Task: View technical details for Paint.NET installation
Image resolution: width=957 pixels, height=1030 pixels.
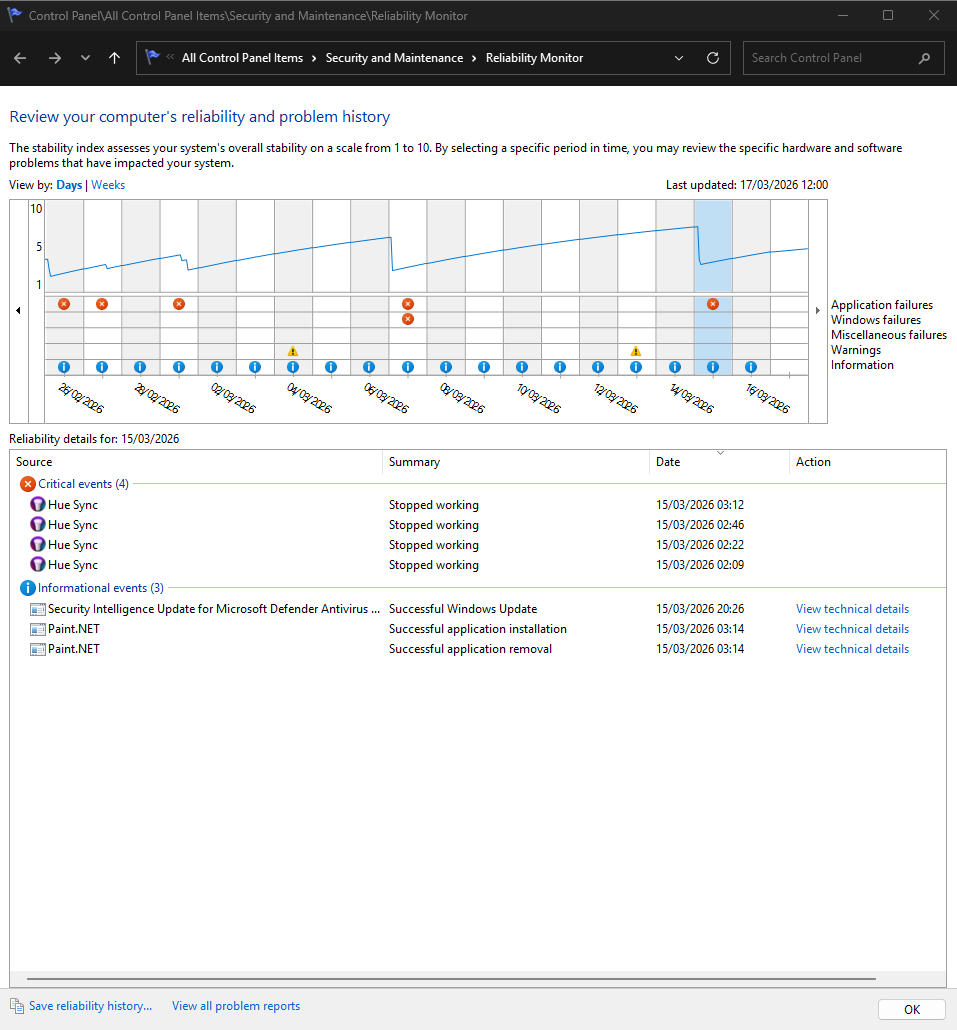Action: [852, 629]
